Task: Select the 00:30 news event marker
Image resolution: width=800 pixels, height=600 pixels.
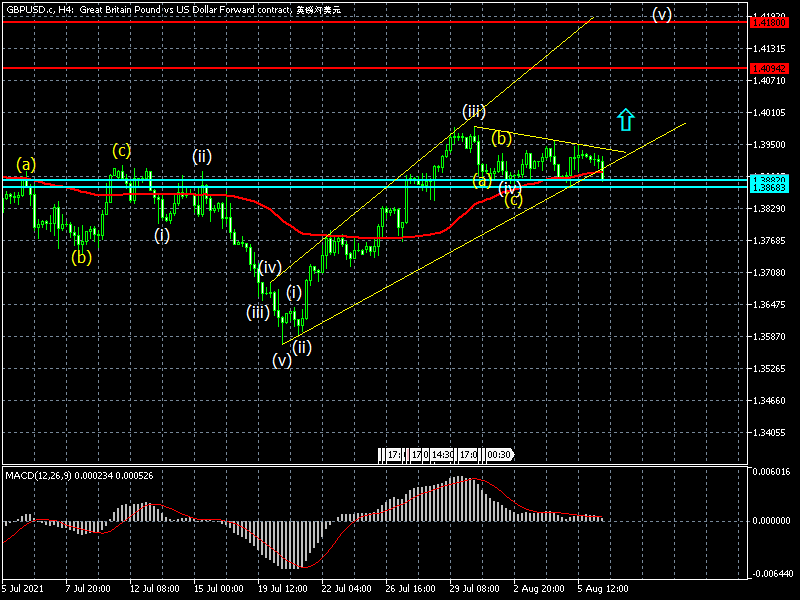Action: pos(499,454)
